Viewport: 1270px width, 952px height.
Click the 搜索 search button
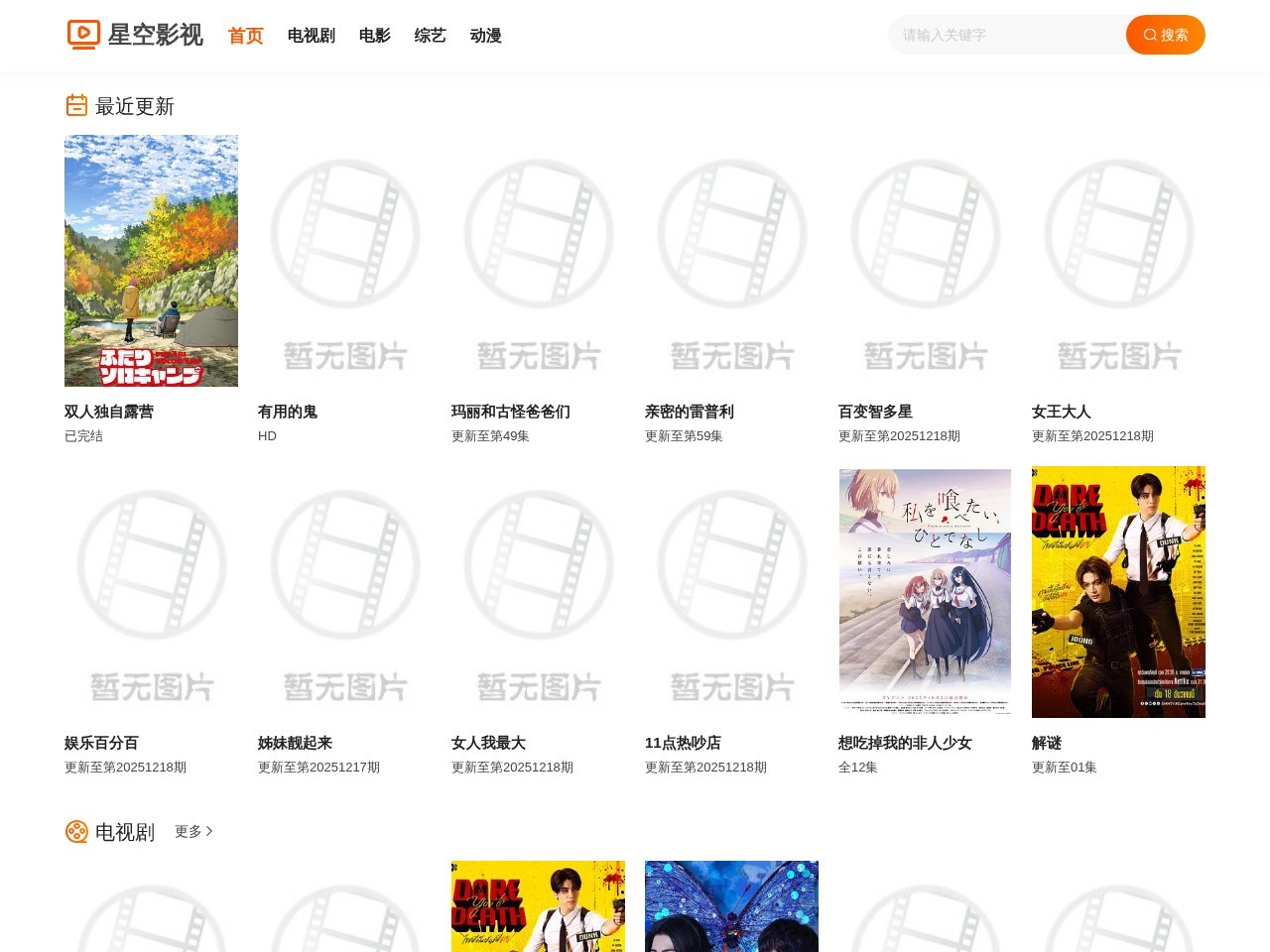(x=1166, y=34)
